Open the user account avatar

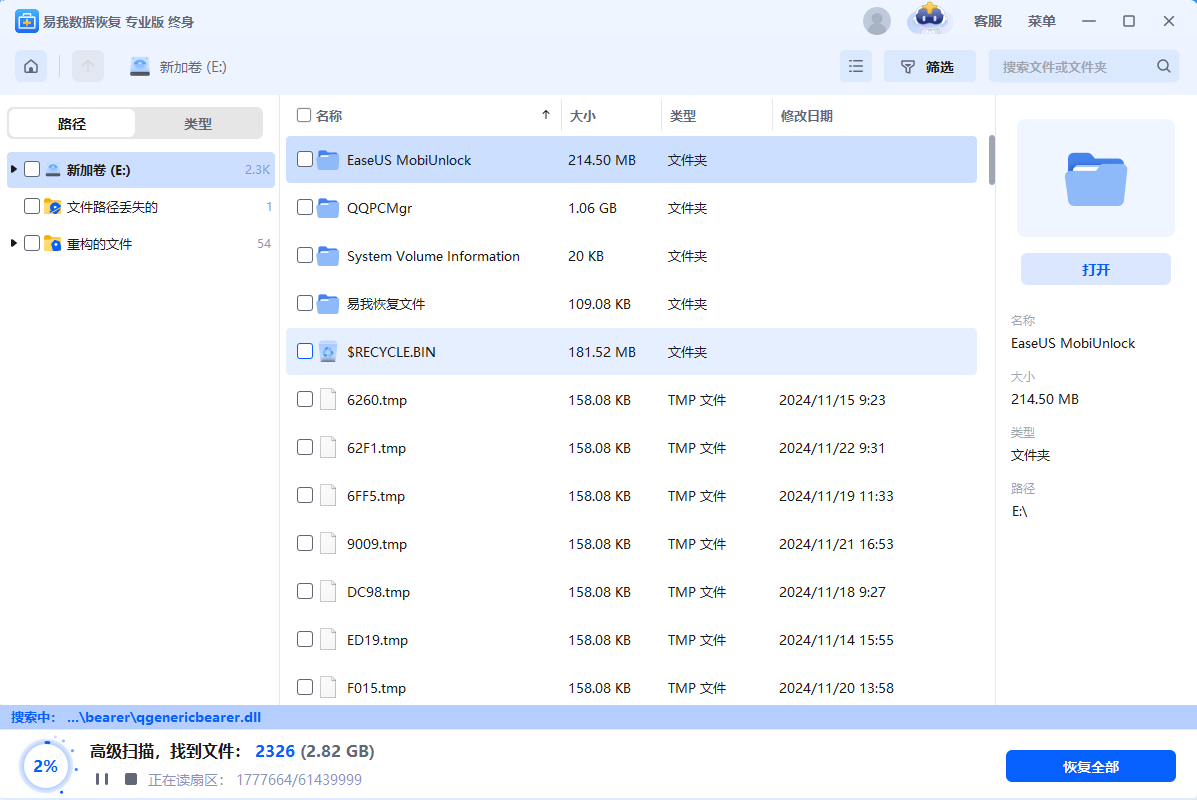pyautogui.click(x=877, y=21)
